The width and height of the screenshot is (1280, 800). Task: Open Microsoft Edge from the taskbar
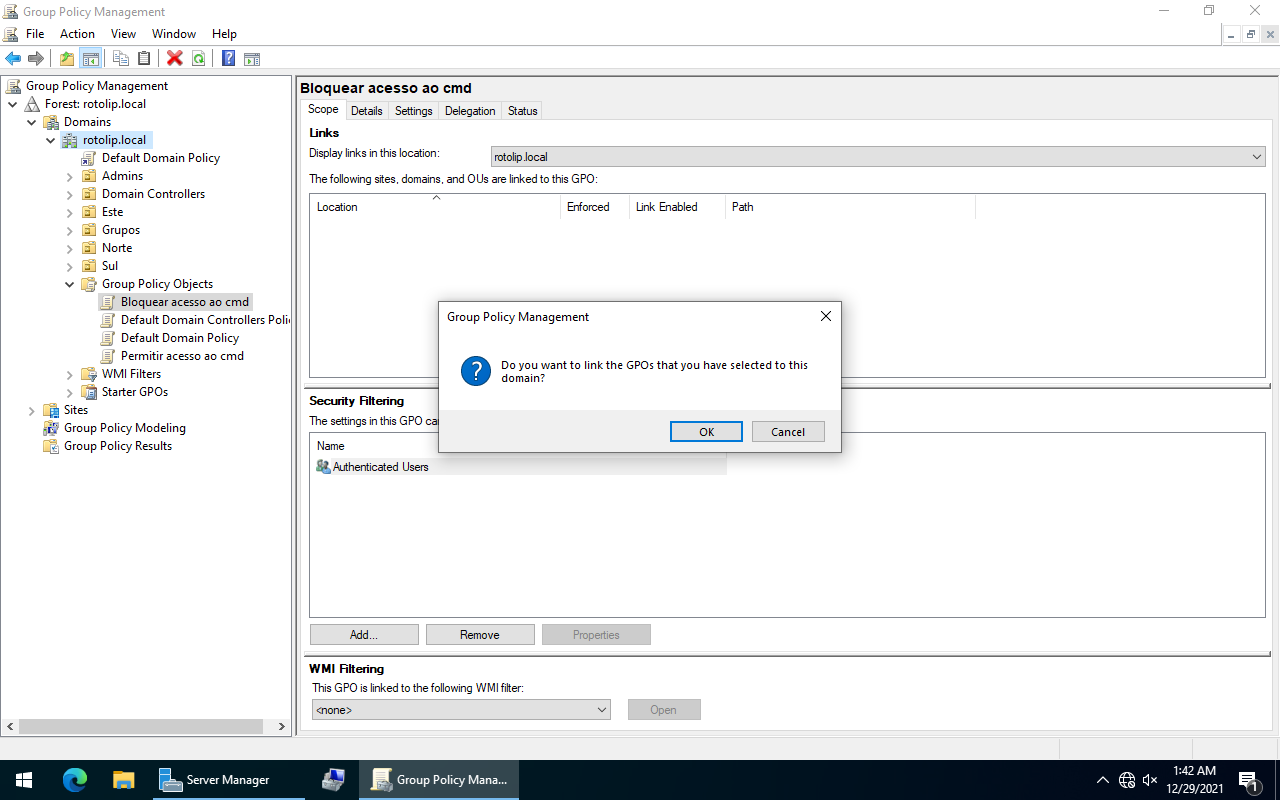point(75,780)
